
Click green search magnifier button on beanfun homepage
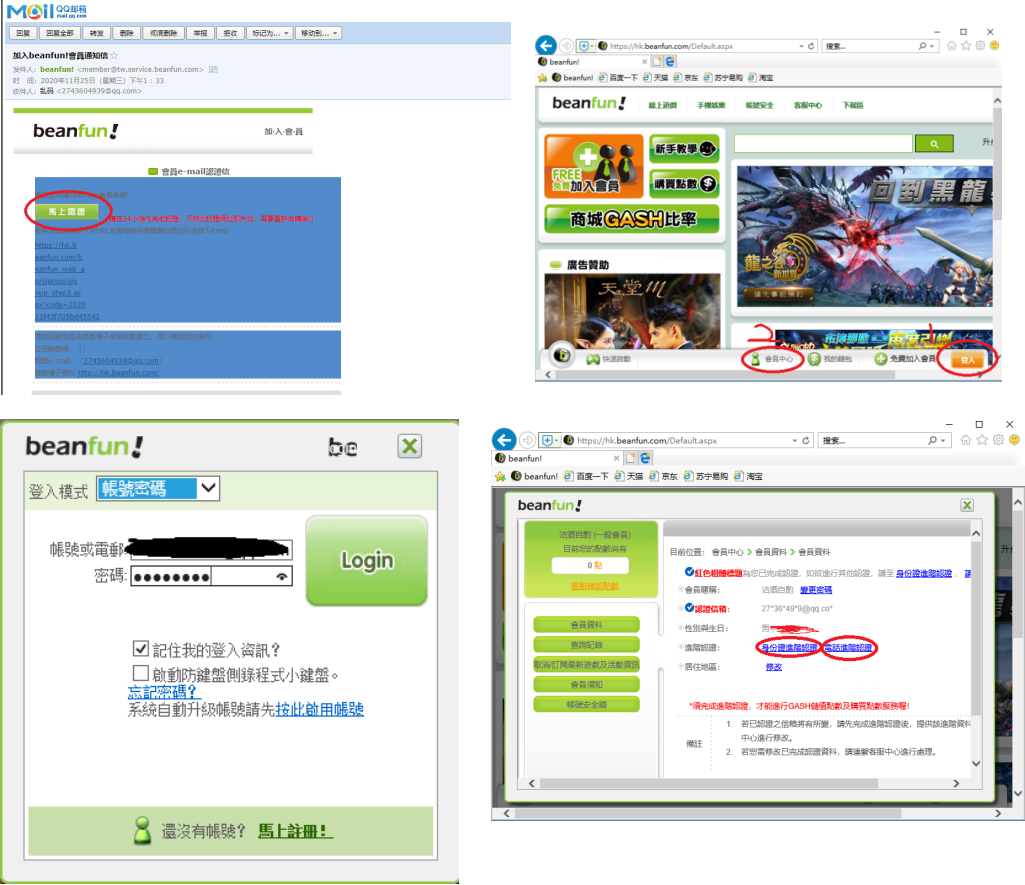pos(934,144)
